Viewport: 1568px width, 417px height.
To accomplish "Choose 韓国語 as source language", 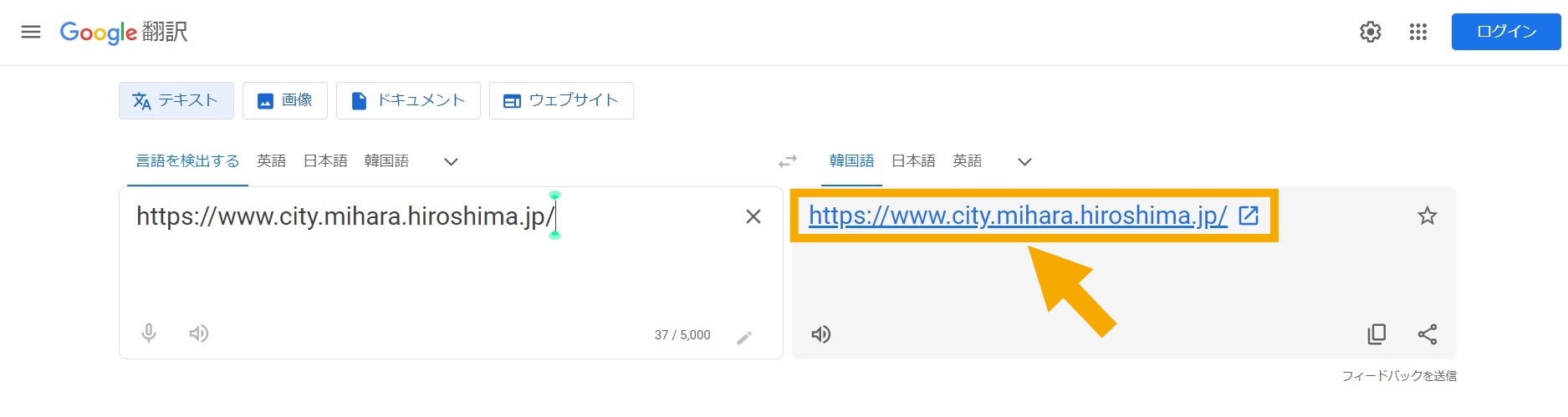I will click(386, 161).
